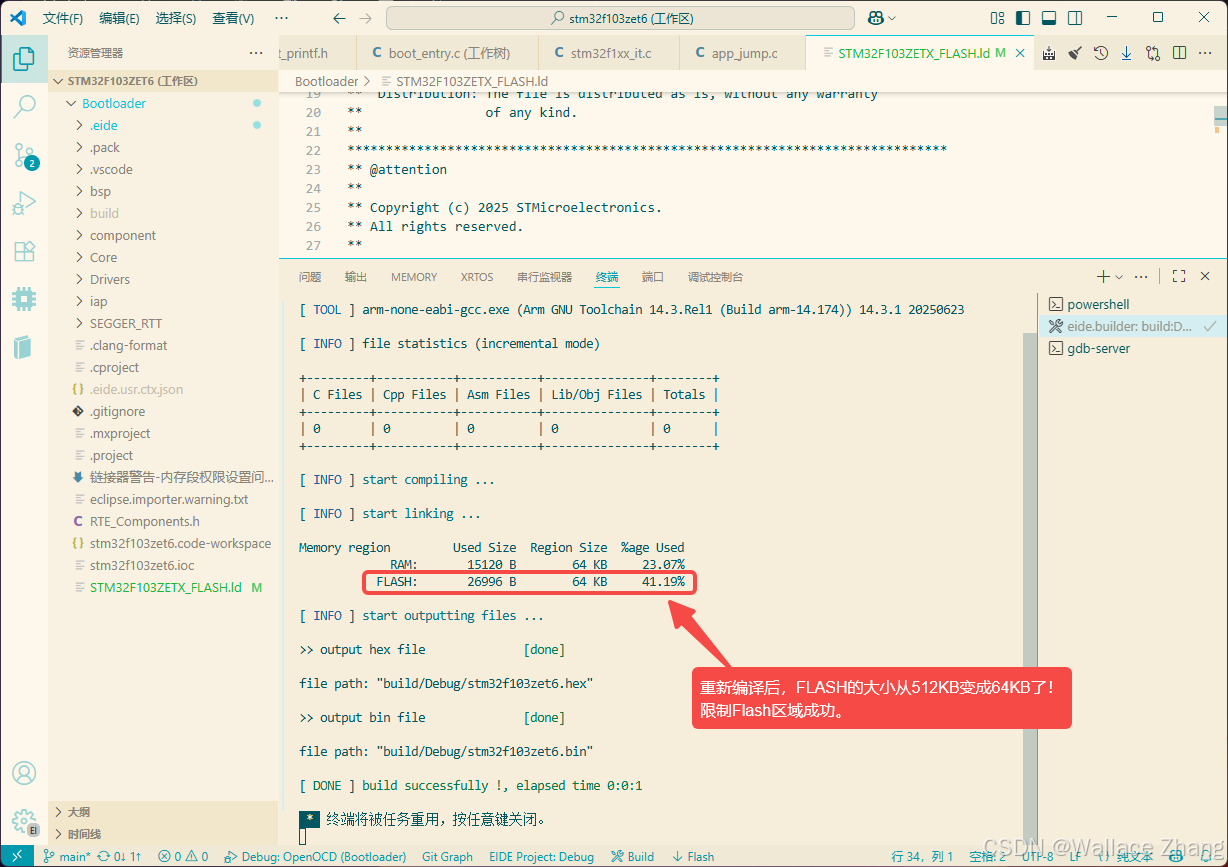
Task: Create a new terminal with plus icon
Action: click(x=1103, y=277)
